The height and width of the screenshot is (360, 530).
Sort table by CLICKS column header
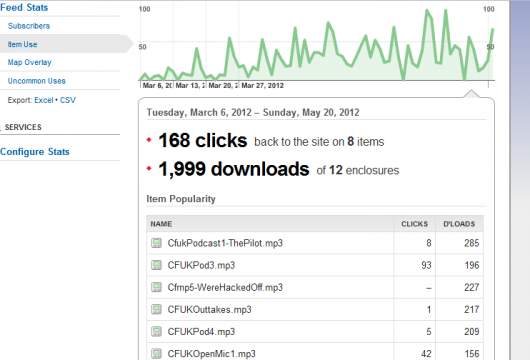(x=414, y=224)
